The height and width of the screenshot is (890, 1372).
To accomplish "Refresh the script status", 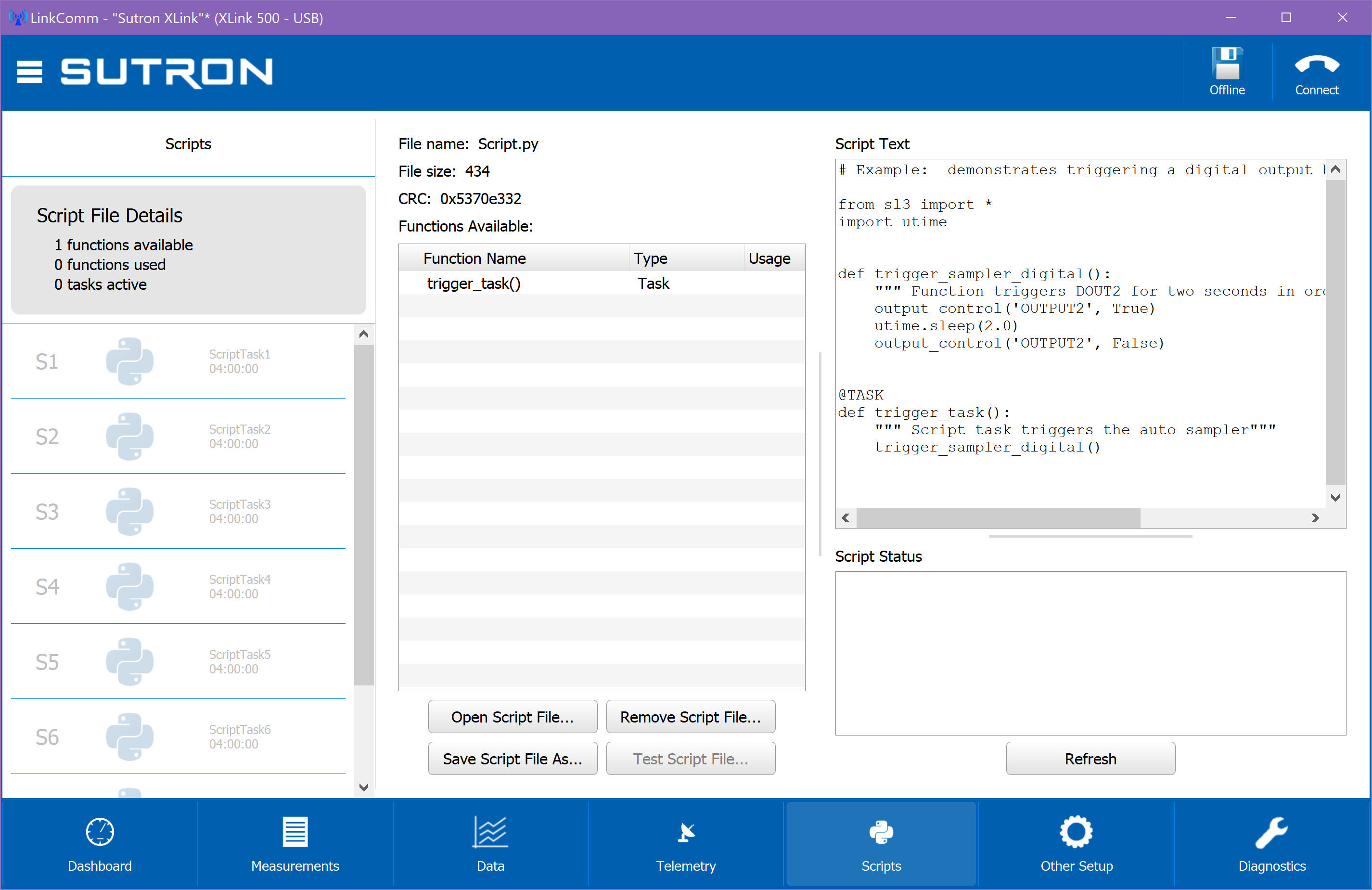I will click(x=1090, y=759).
